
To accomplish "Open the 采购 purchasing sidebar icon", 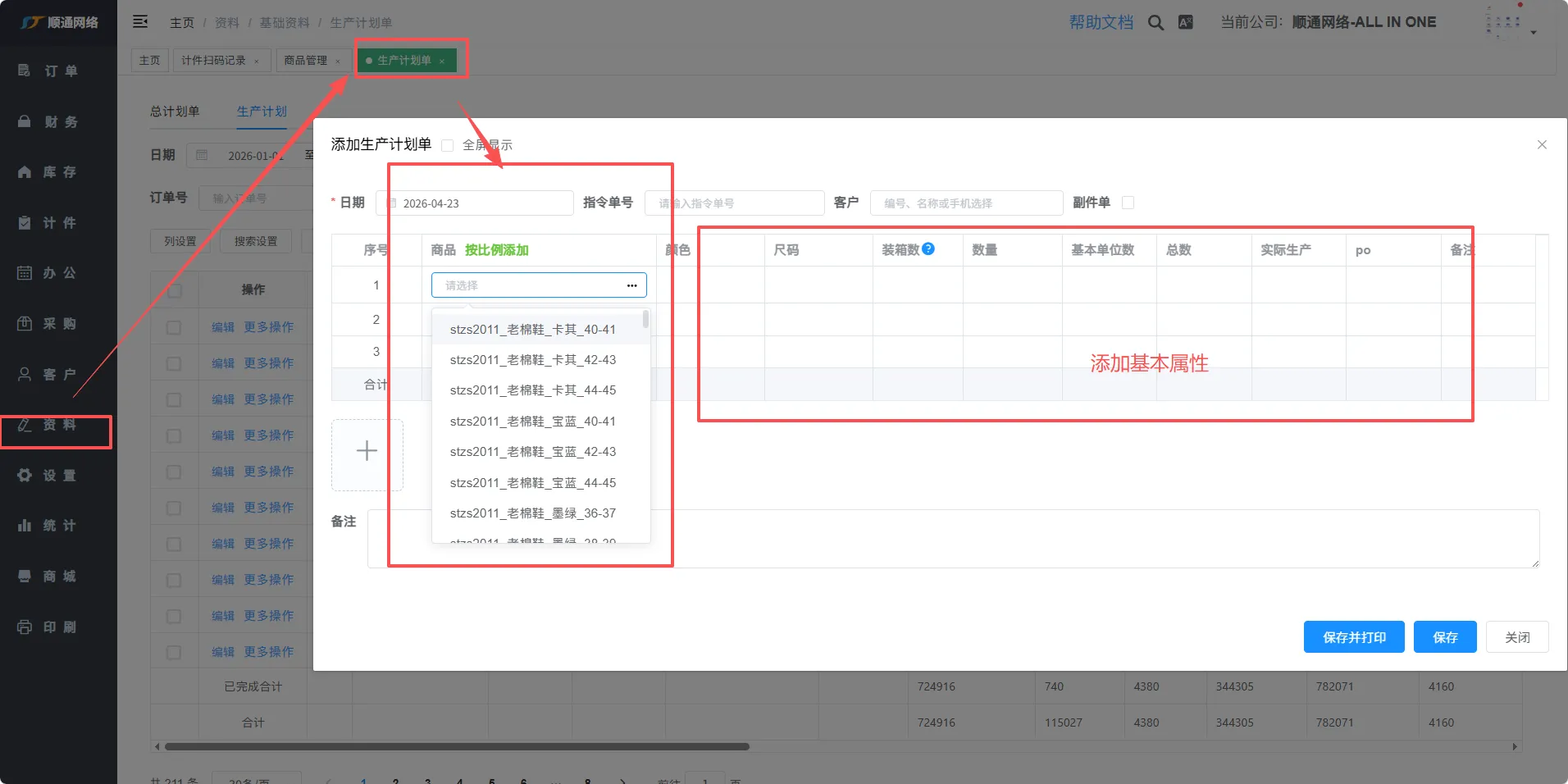I will pos(25,324).
